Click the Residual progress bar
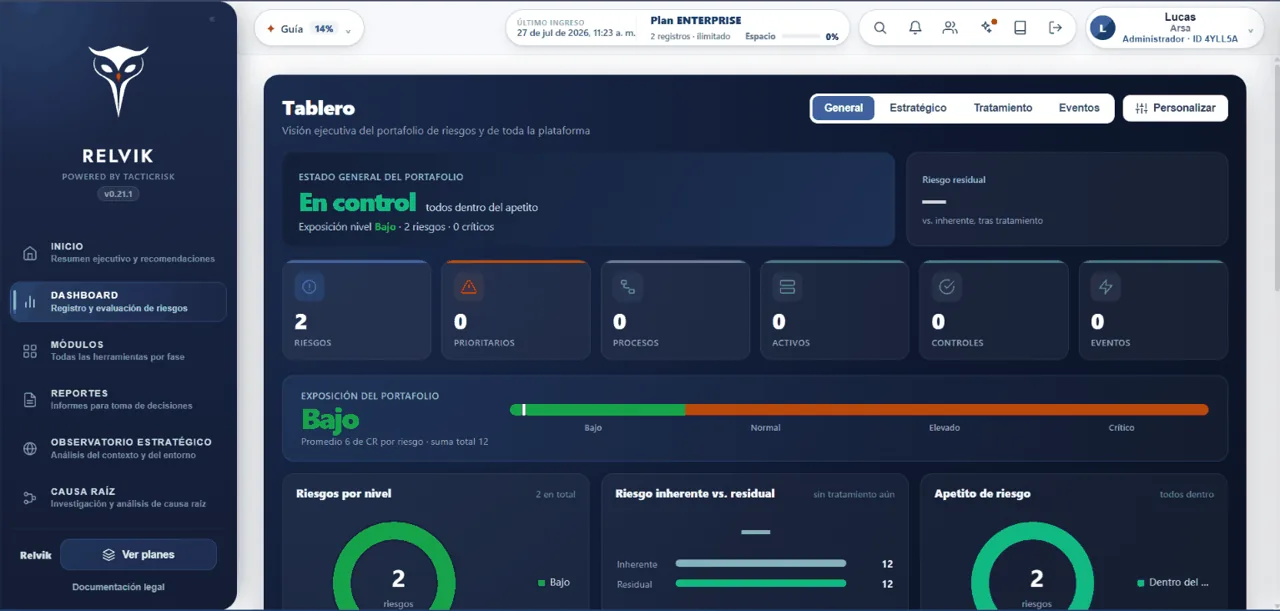 761,583
